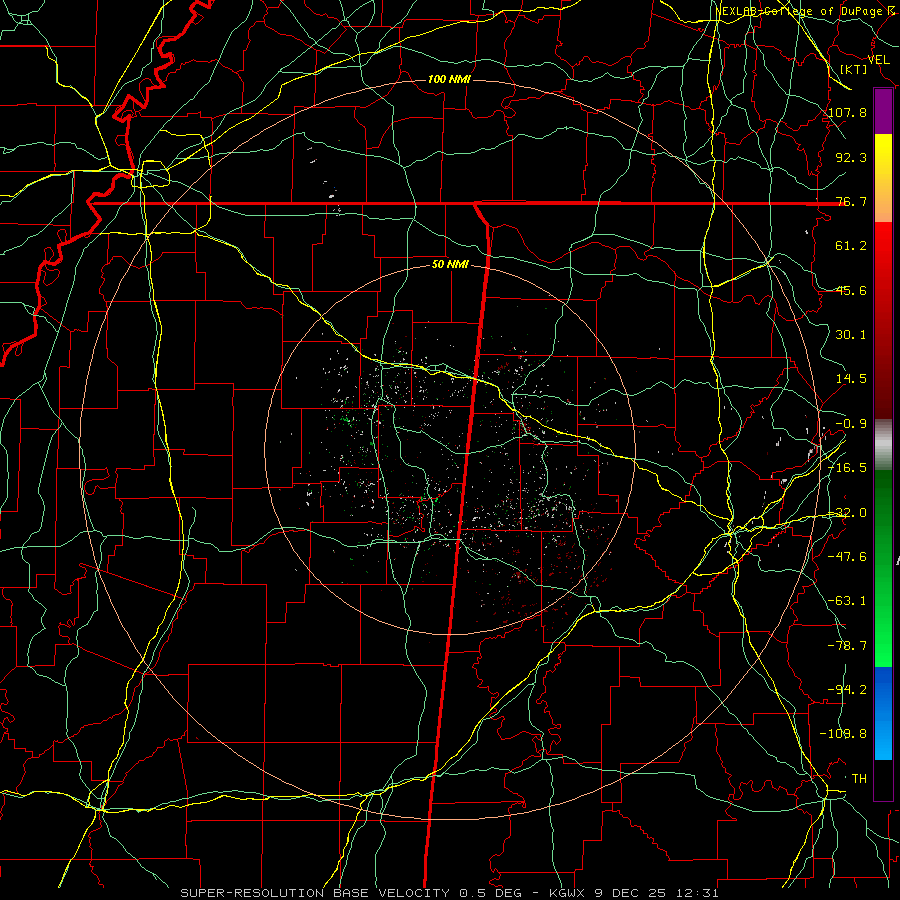The width and height of the screenshot is (900, 900).
Task: Click the -94.2 velocity scale value
Action: [x=848, y=690]
